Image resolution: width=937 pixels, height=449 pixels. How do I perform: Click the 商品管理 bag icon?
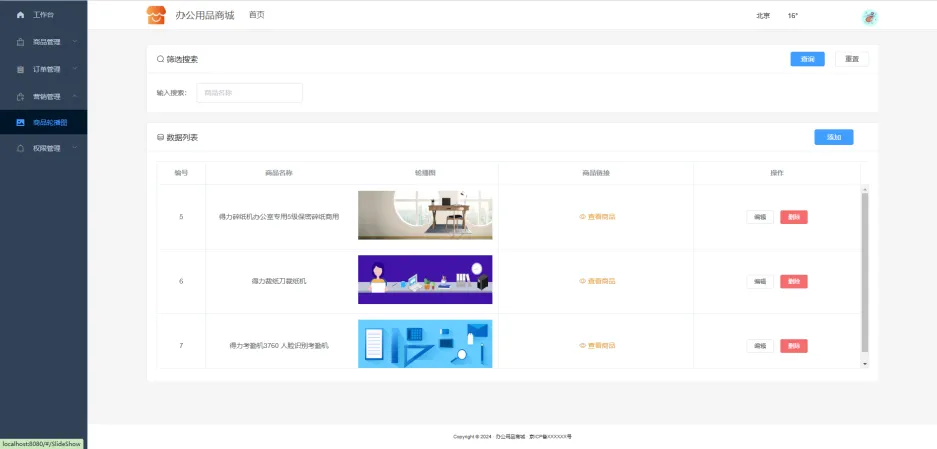pyautogui.click(x=20, y=42)
